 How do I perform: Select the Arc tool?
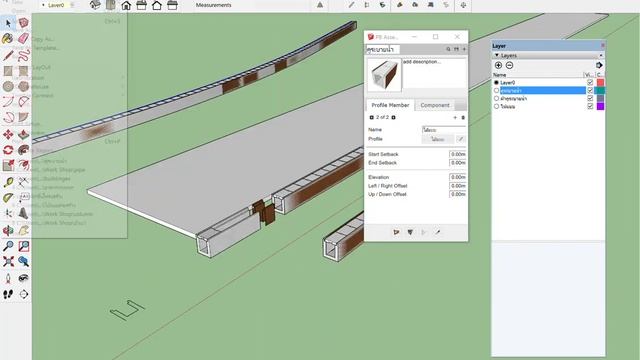[8, 102]
